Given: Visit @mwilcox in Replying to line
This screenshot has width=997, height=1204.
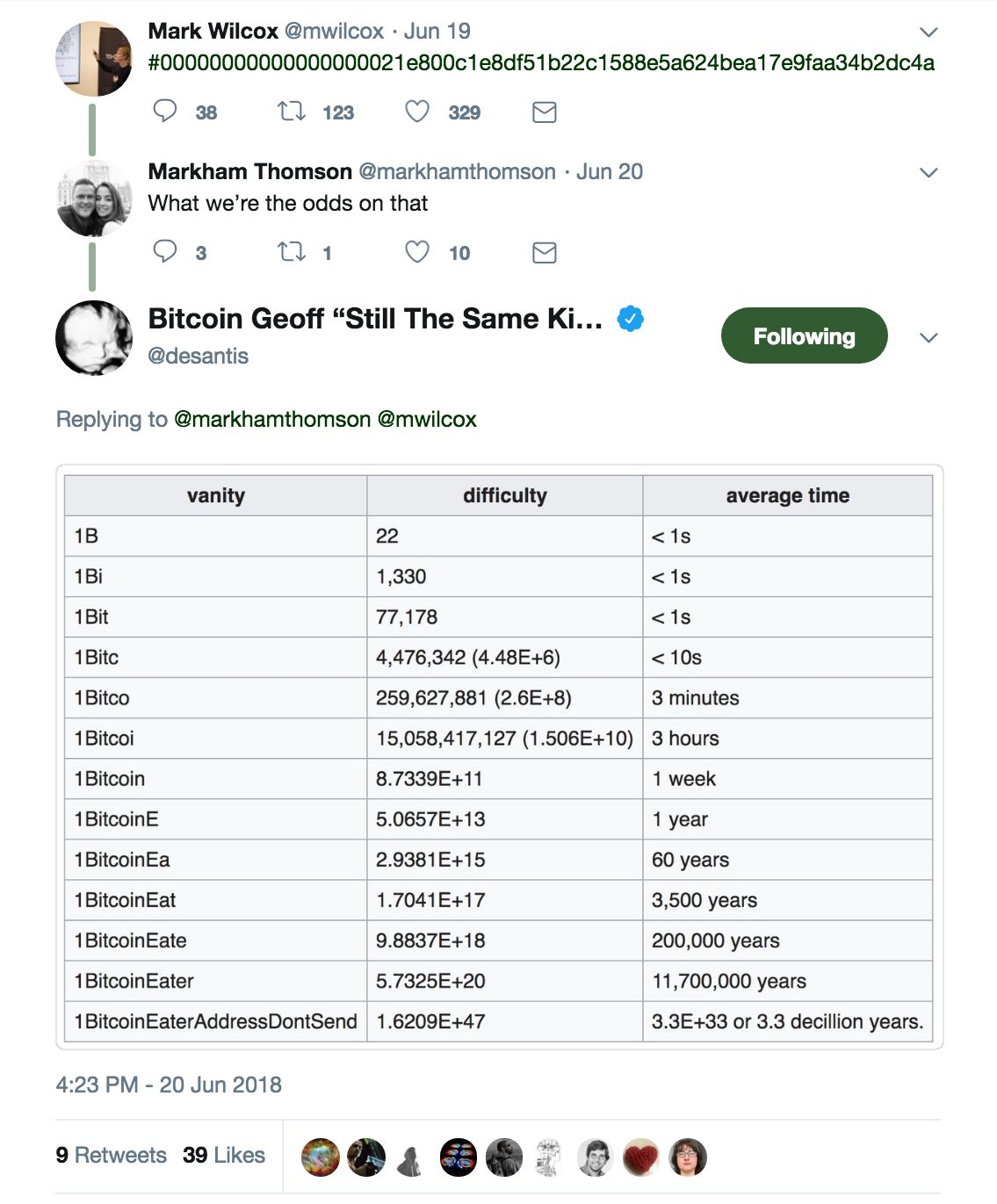Looking at the screenshot, I should [x=427, y=419].
